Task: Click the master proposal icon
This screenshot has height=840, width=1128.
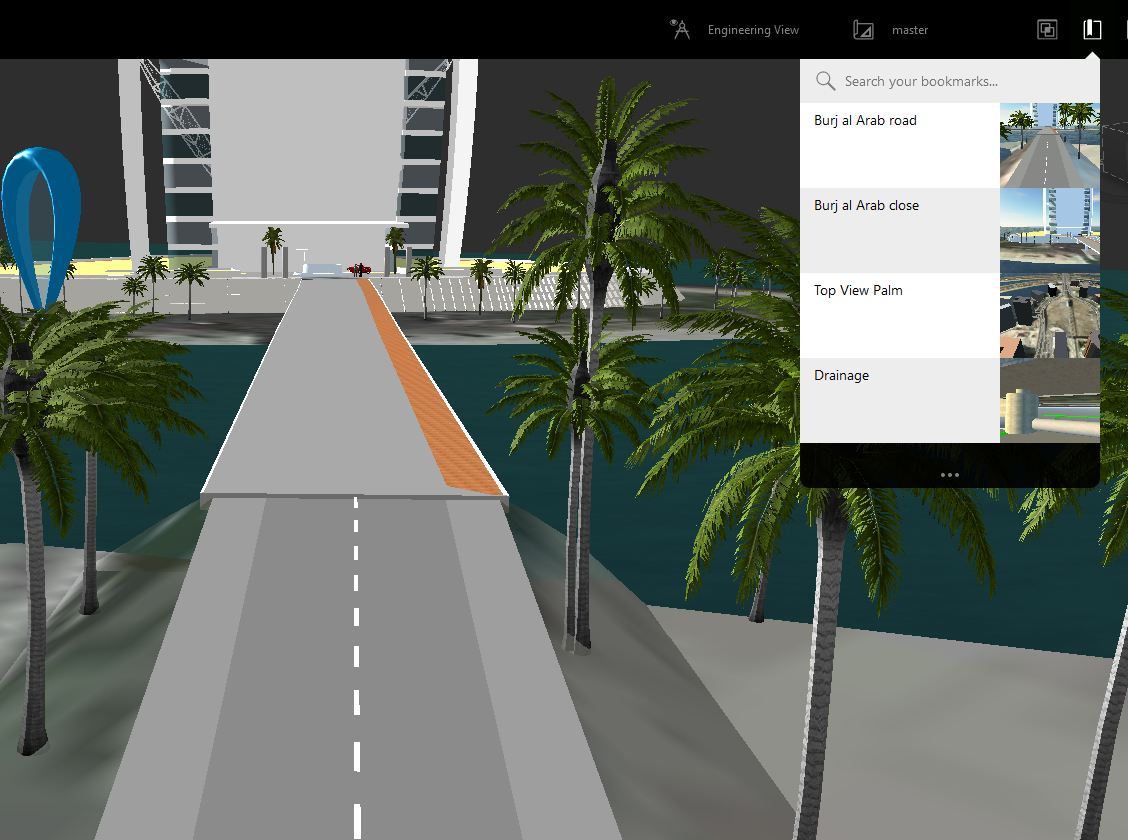Action: 863,30
